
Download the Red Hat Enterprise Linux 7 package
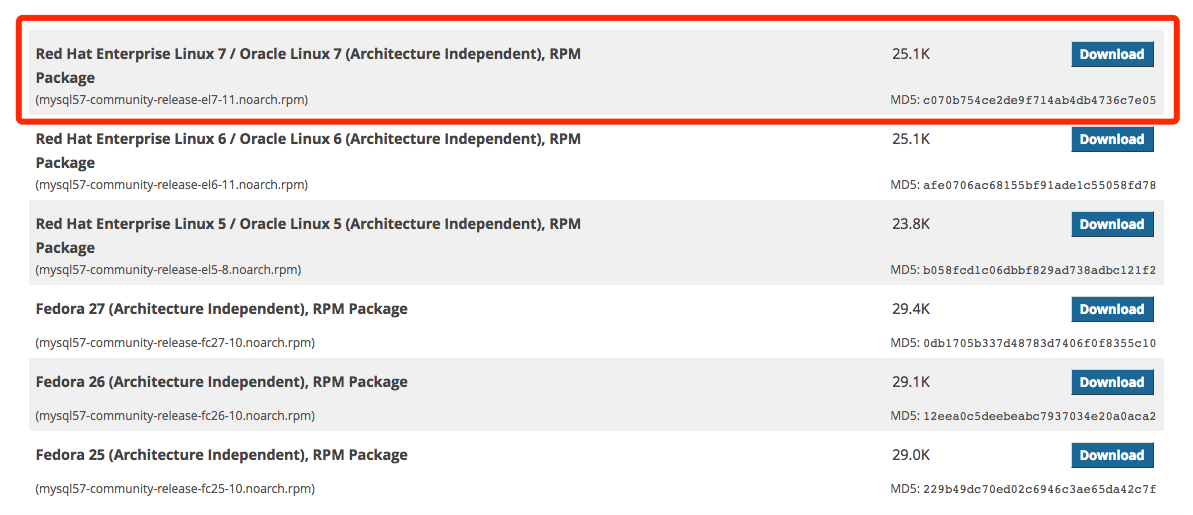(1112, 54)
